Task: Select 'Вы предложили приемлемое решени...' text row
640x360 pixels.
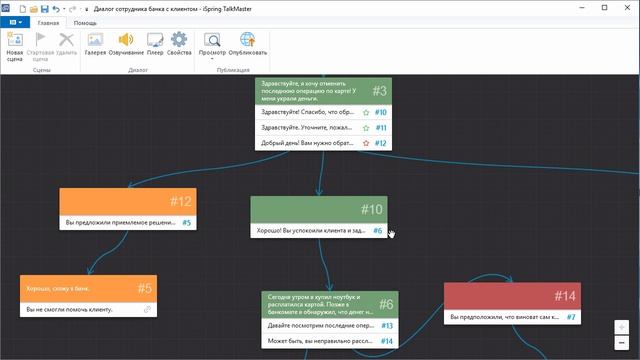Action: point(120,223)
